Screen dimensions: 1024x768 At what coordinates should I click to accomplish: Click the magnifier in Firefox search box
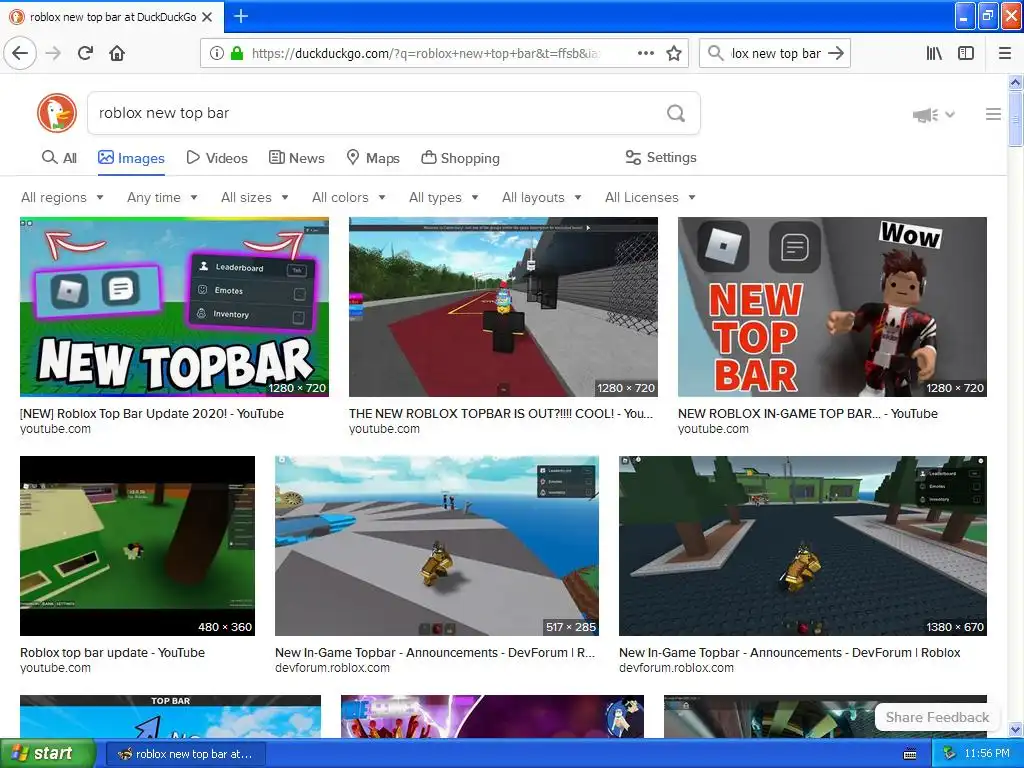(x=715, y=53)
